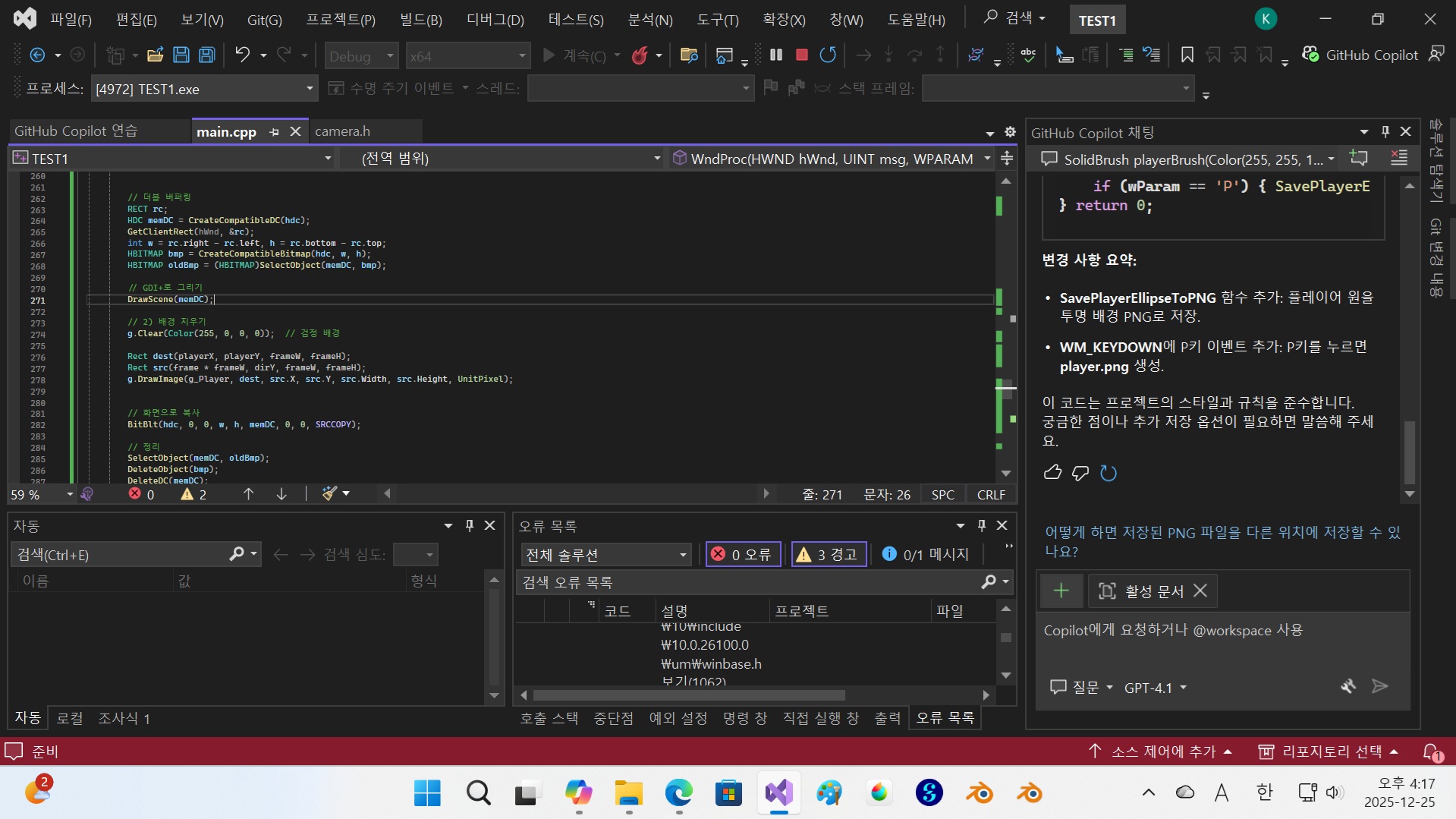Switch to the camera.h editor tab
Image resolution: width=1456 pixels, height=819 pixels.
(342, 131)
